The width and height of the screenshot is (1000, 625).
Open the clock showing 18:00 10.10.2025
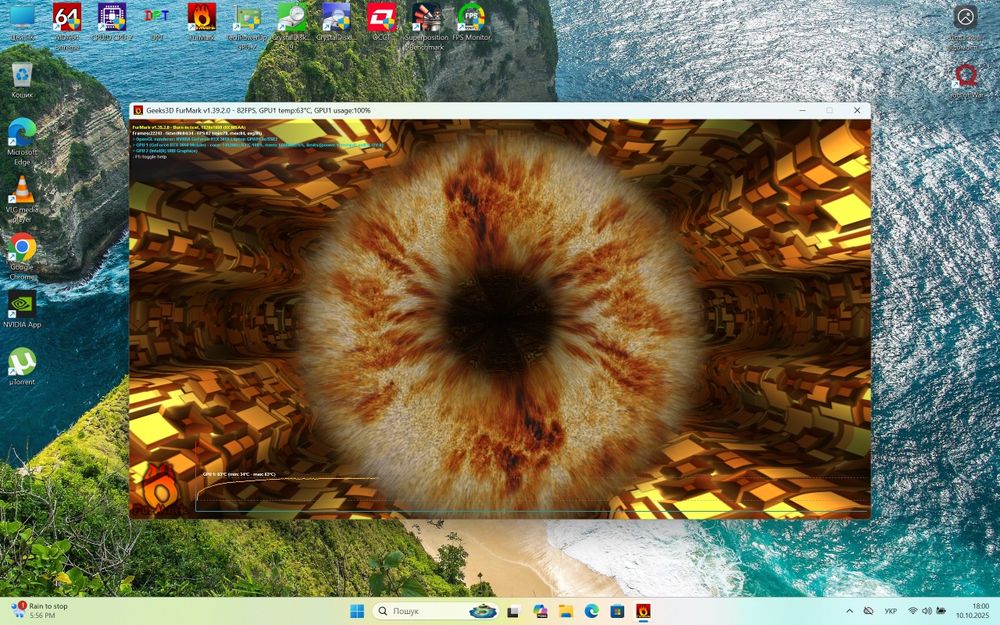coord(973,610)
